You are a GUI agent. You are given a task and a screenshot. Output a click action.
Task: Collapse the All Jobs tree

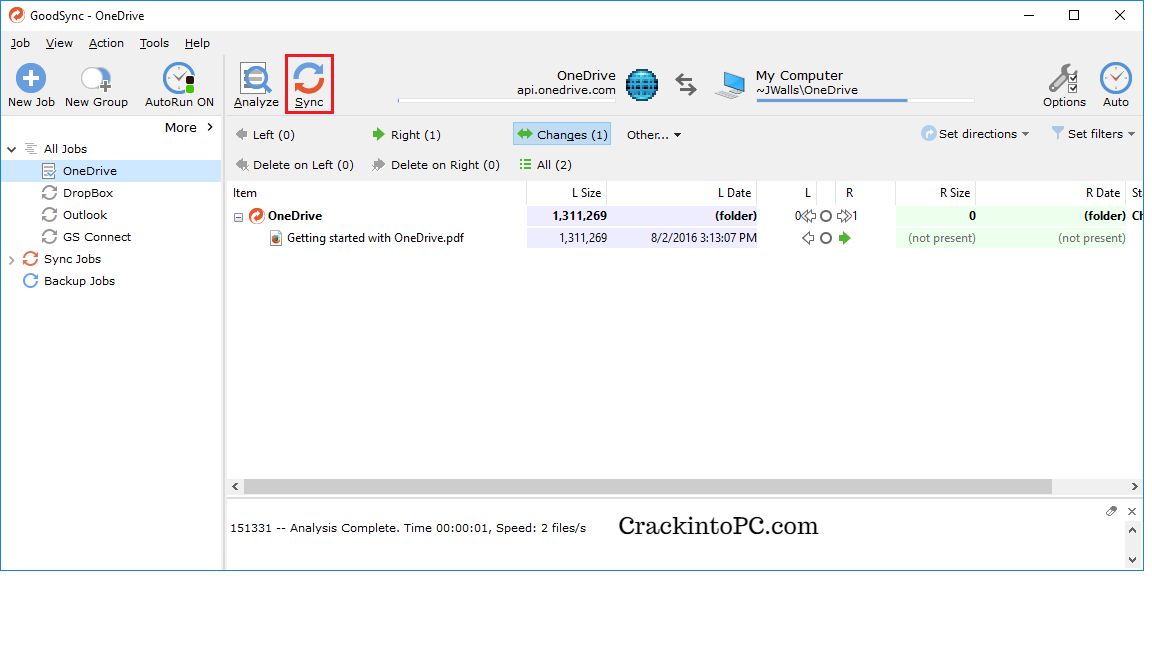[12, 149]
